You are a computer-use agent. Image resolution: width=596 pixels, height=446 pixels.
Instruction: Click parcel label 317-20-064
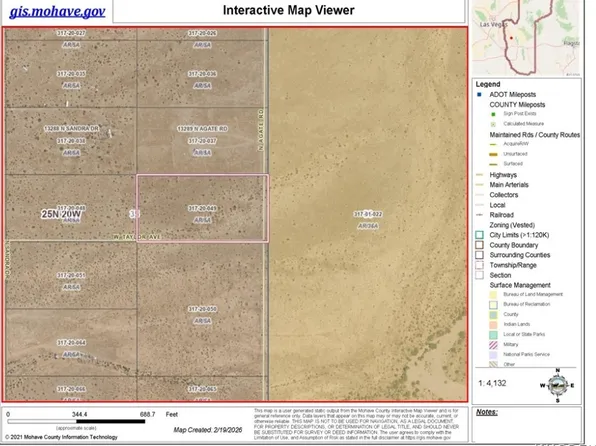[x=71, y=343]
